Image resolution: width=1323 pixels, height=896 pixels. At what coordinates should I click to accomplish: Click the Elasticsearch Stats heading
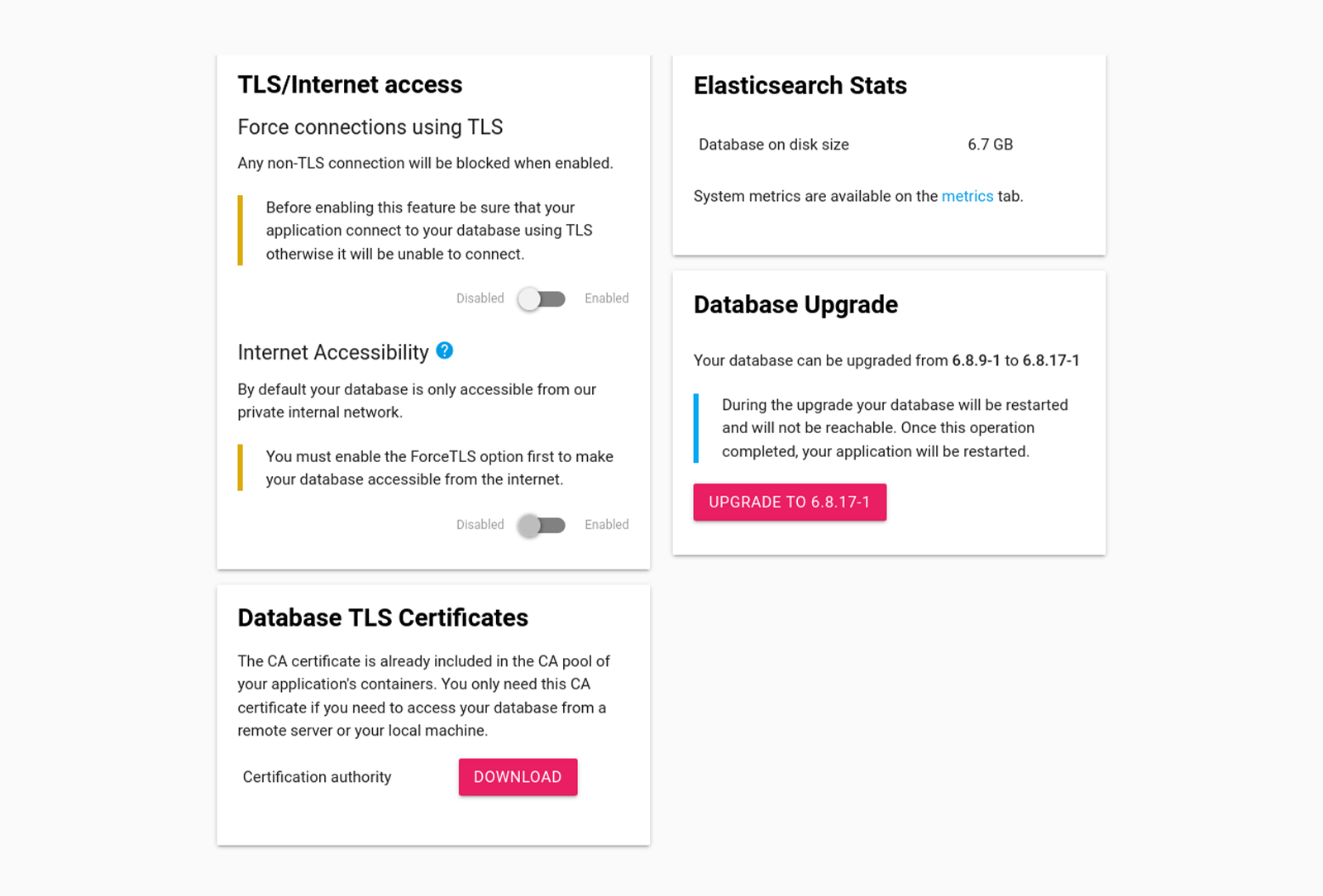pyautogui.click(x=800, y=85)
